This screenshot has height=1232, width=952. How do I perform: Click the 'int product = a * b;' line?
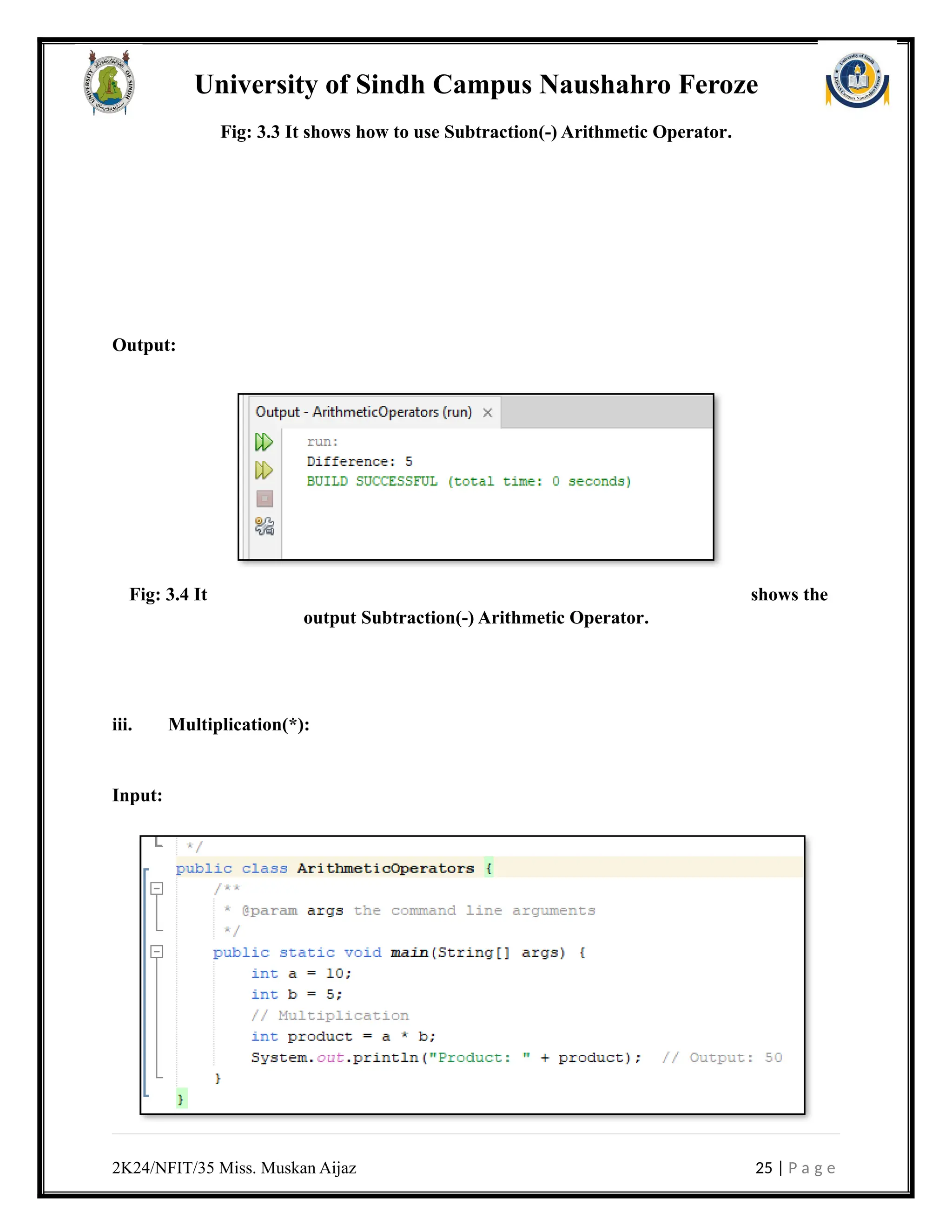(x=343, y=1036)
